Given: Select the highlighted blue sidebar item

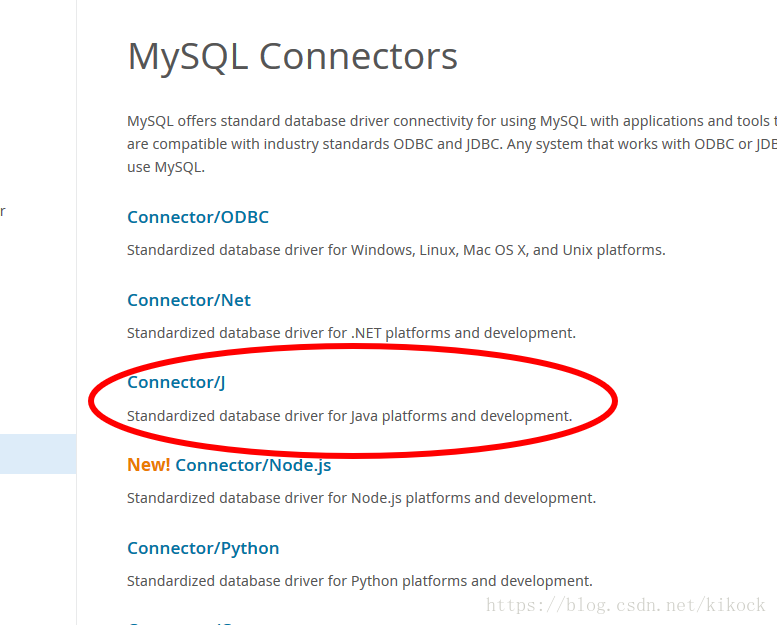Looking at the screenshot, I should pyautogui.click(x=38, y=454).
